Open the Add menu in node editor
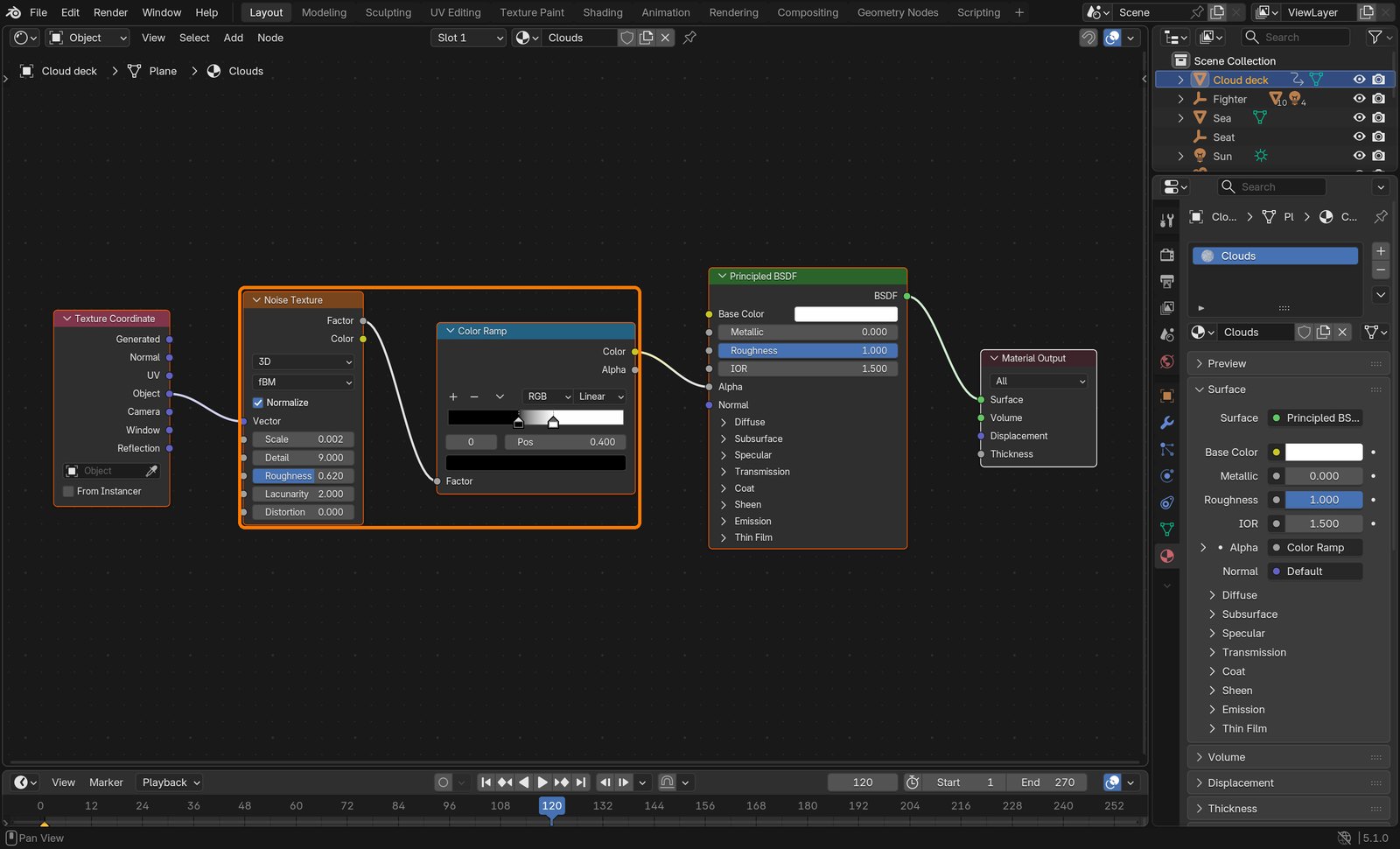1400x849 pixels. [234, 38]
